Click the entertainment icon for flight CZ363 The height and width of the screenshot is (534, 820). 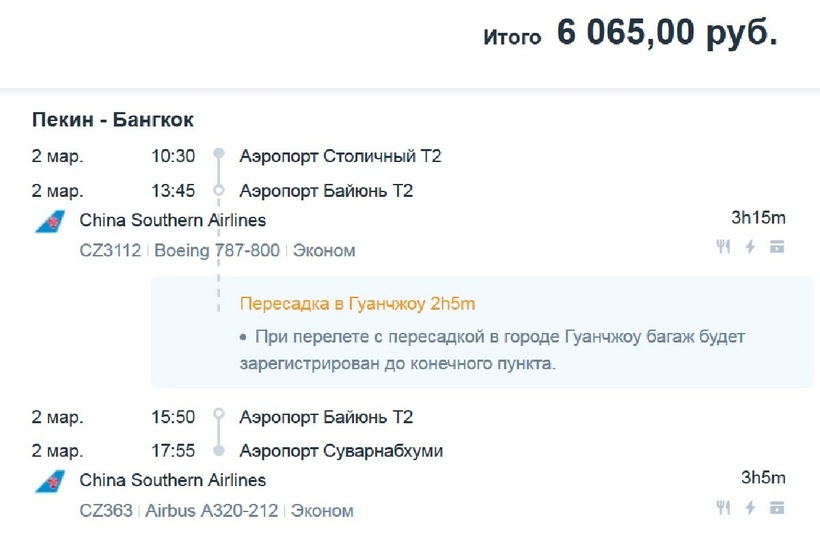777,508
